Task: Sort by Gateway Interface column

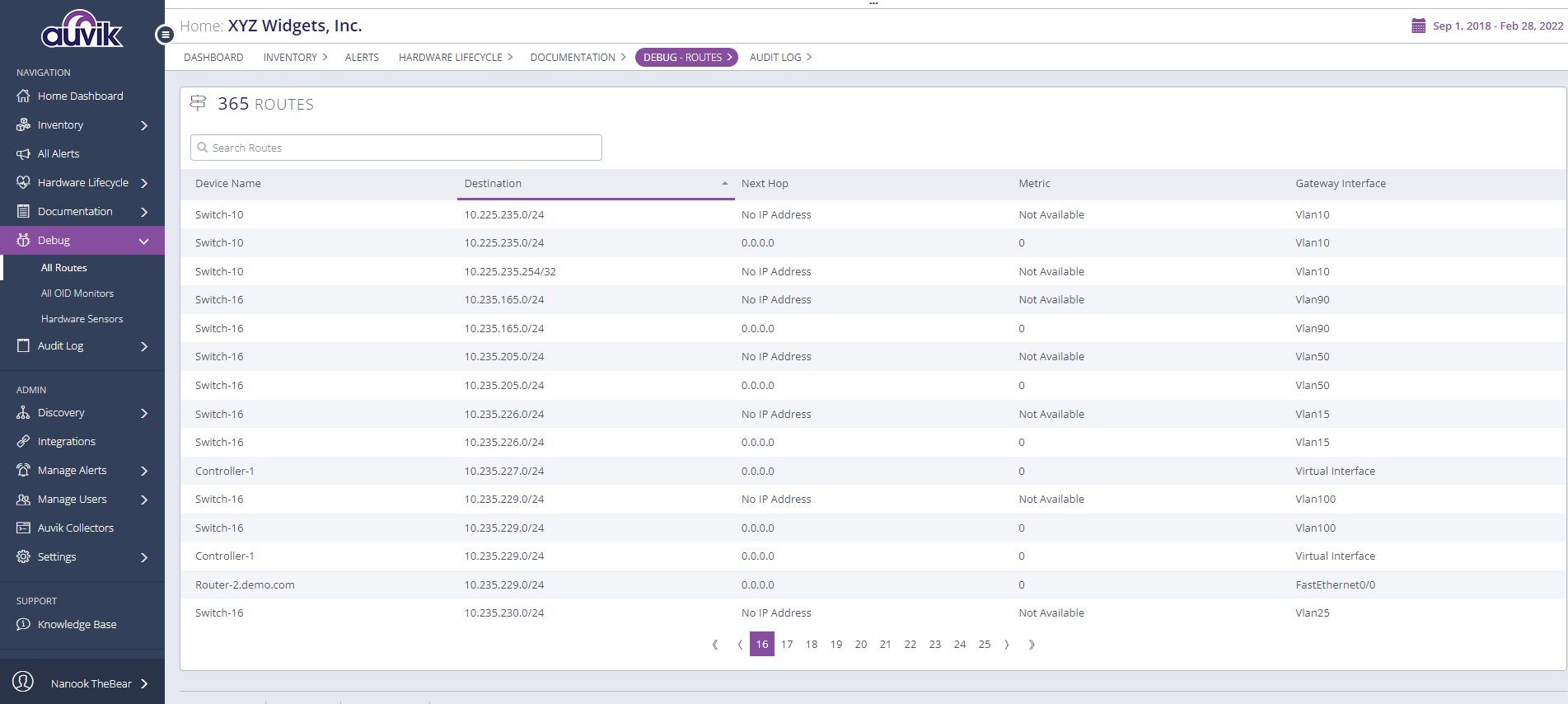Action: [x=1341, y=184]
